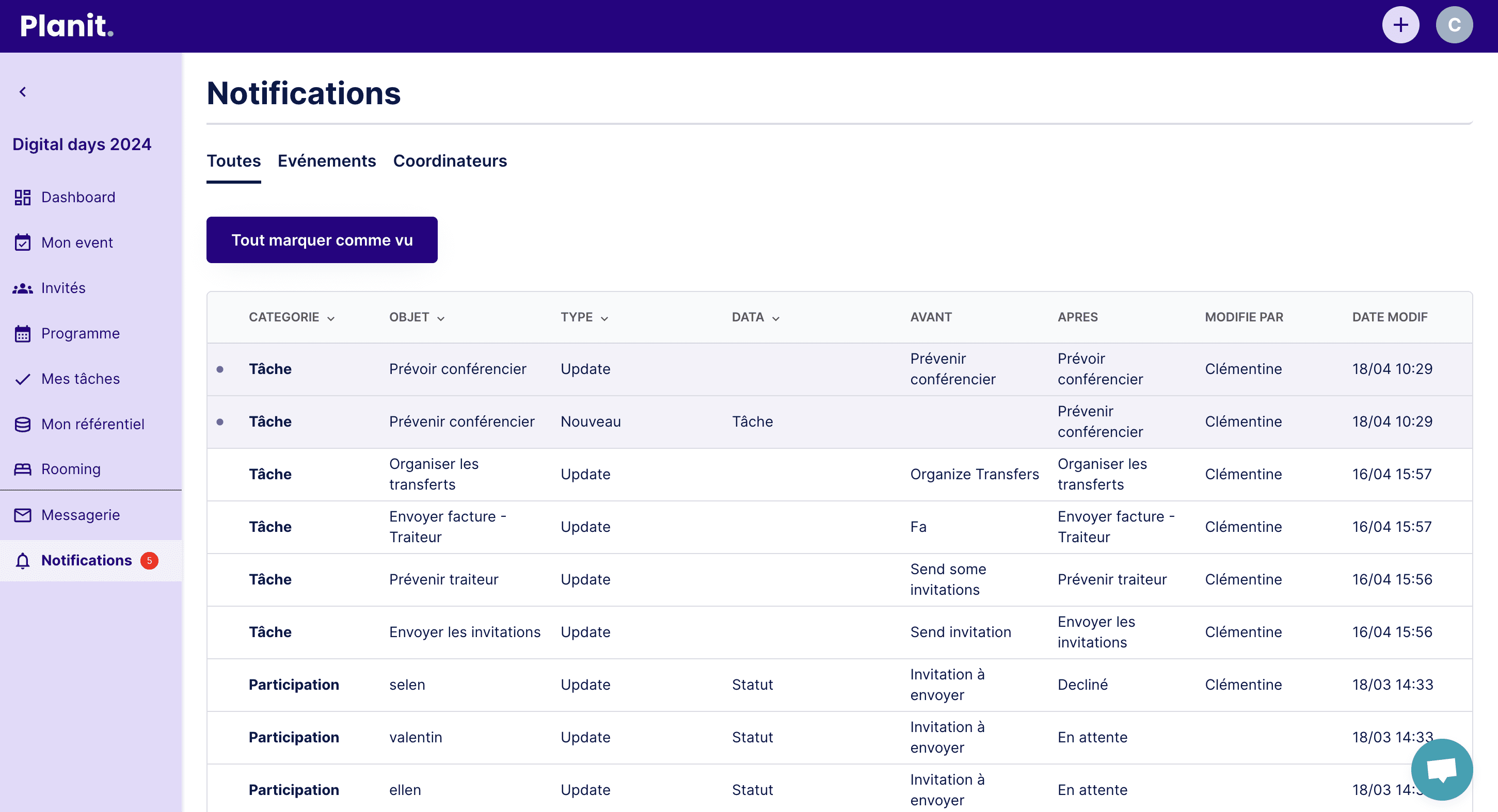Switch to the Coordinateurs tab
The image size is (1498, 812).
tap(450, 161)
